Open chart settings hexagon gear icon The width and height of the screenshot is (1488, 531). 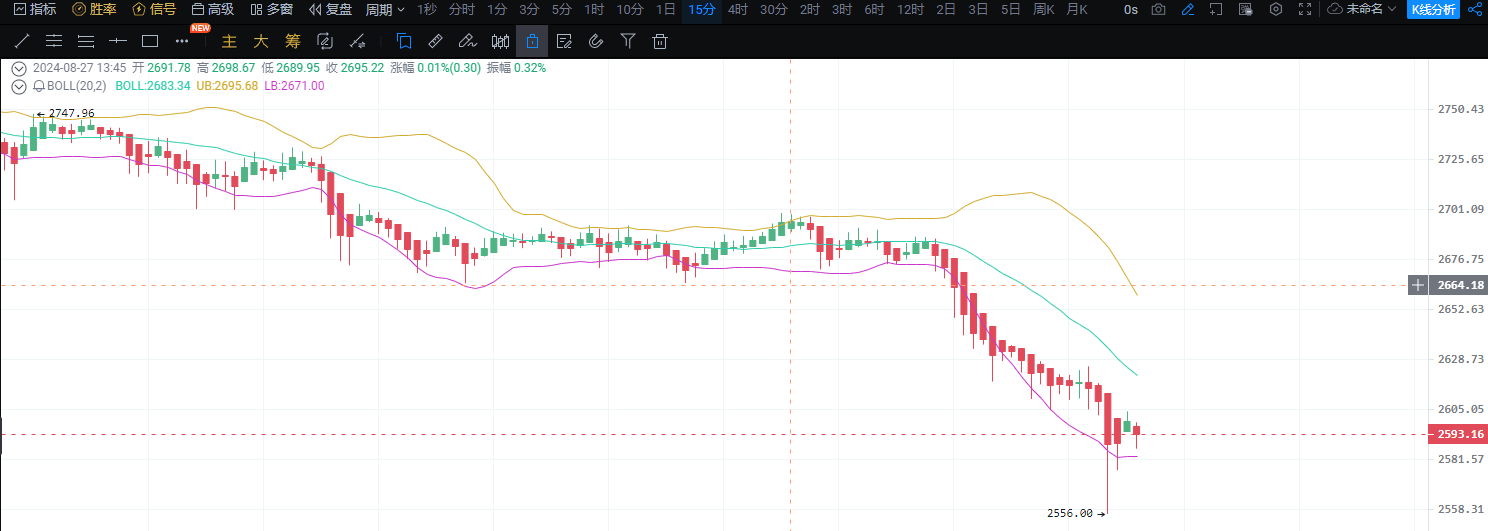[x=1275, y=10]
